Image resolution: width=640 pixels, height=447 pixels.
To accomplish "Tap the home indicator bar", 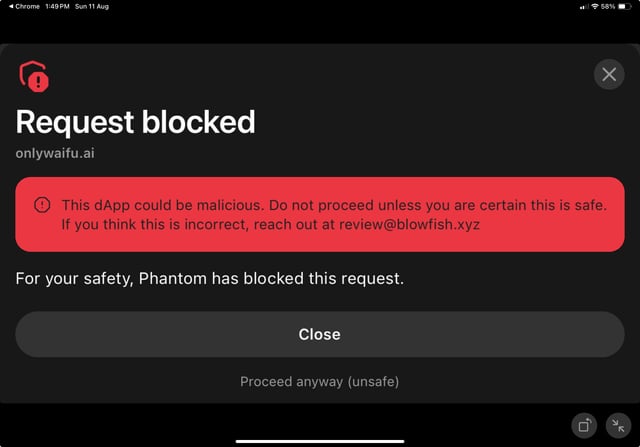I will [x=320, y=440].
